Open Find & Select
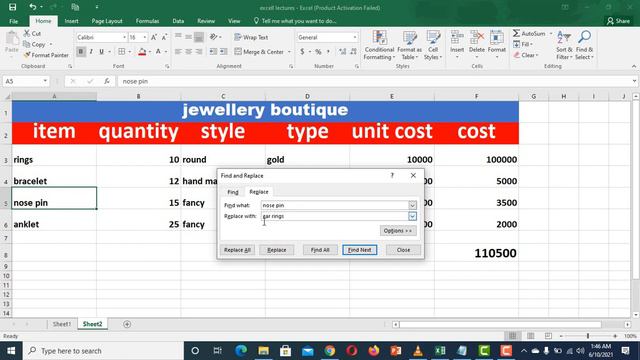 584,45
